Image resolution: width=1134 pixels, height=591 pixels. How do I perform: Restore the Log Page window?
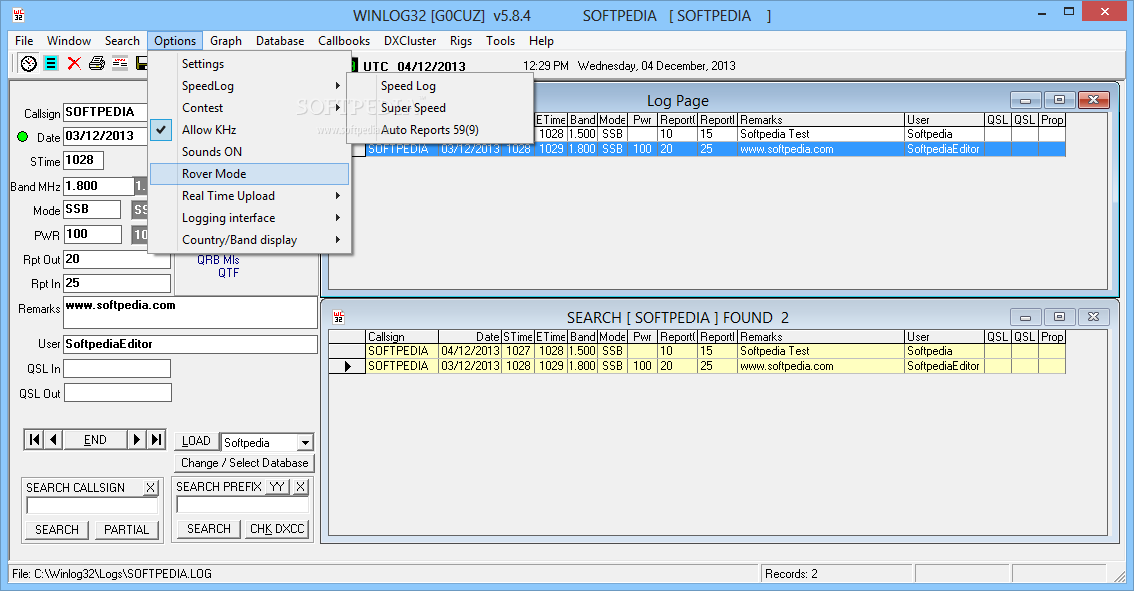pyautogui.click(x=1060, y=100)
